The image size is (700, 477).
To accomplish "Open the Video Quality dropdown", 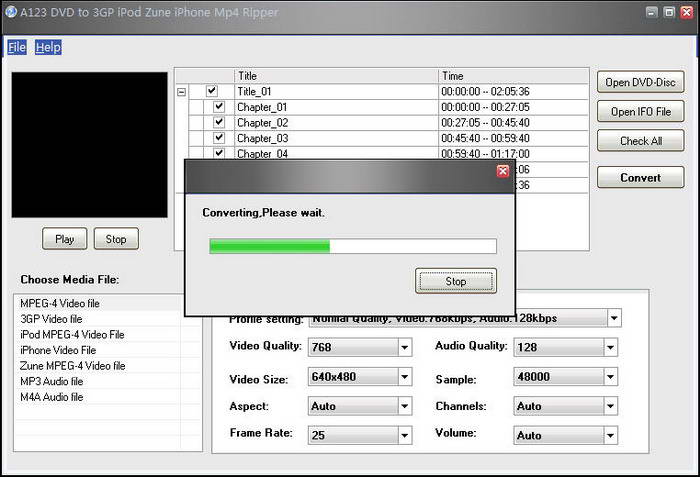I will pos(404,347).
